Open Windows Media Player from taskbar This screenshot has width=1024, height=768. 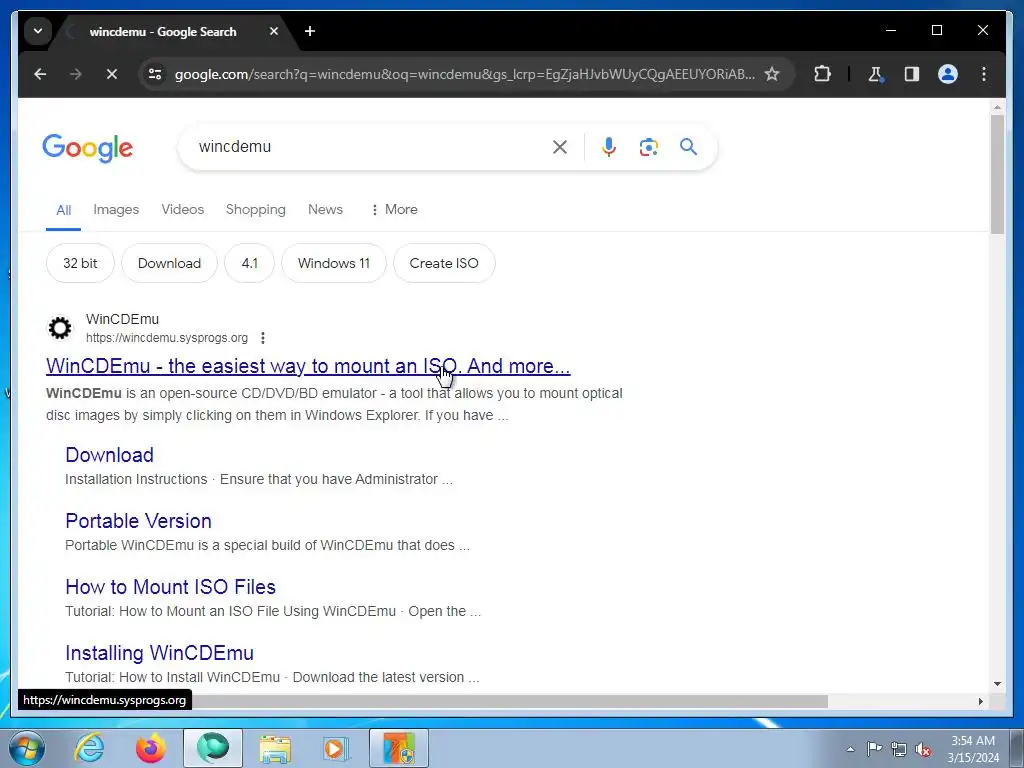336,748
